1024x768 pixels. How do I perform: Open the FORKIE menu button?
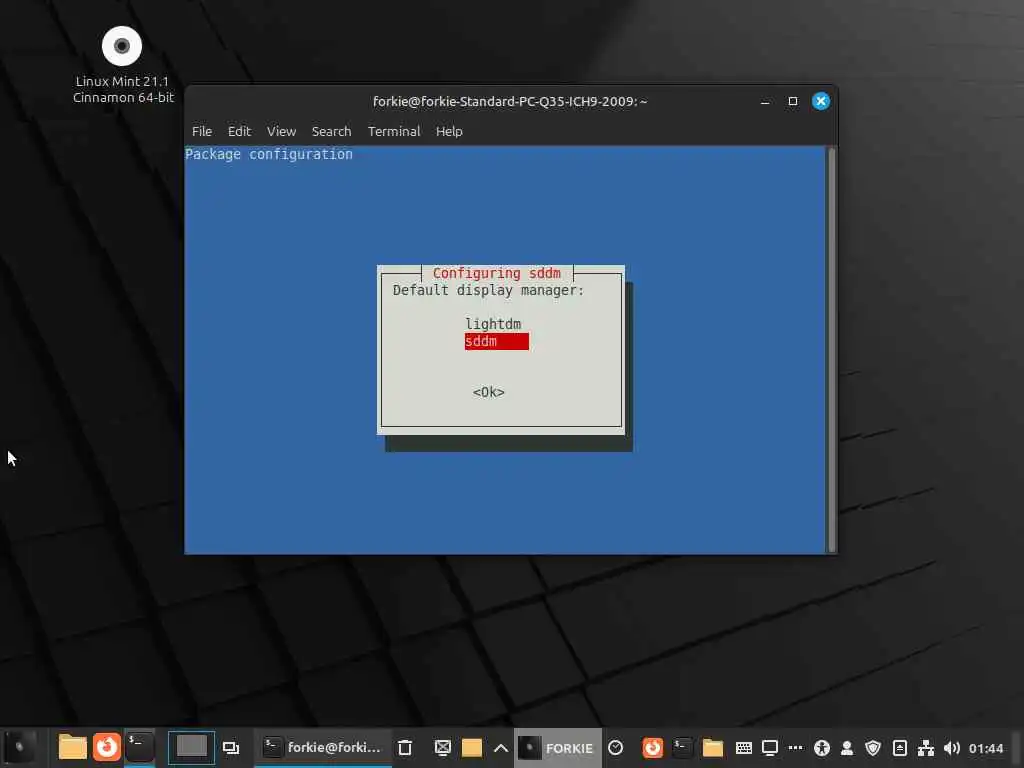point(557,748)
